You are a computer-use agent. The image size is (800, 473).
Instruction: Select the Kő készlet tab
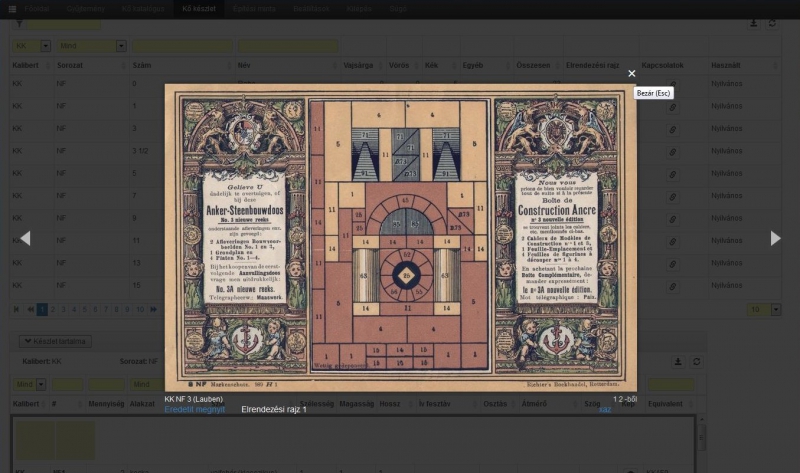coord(199,9)
